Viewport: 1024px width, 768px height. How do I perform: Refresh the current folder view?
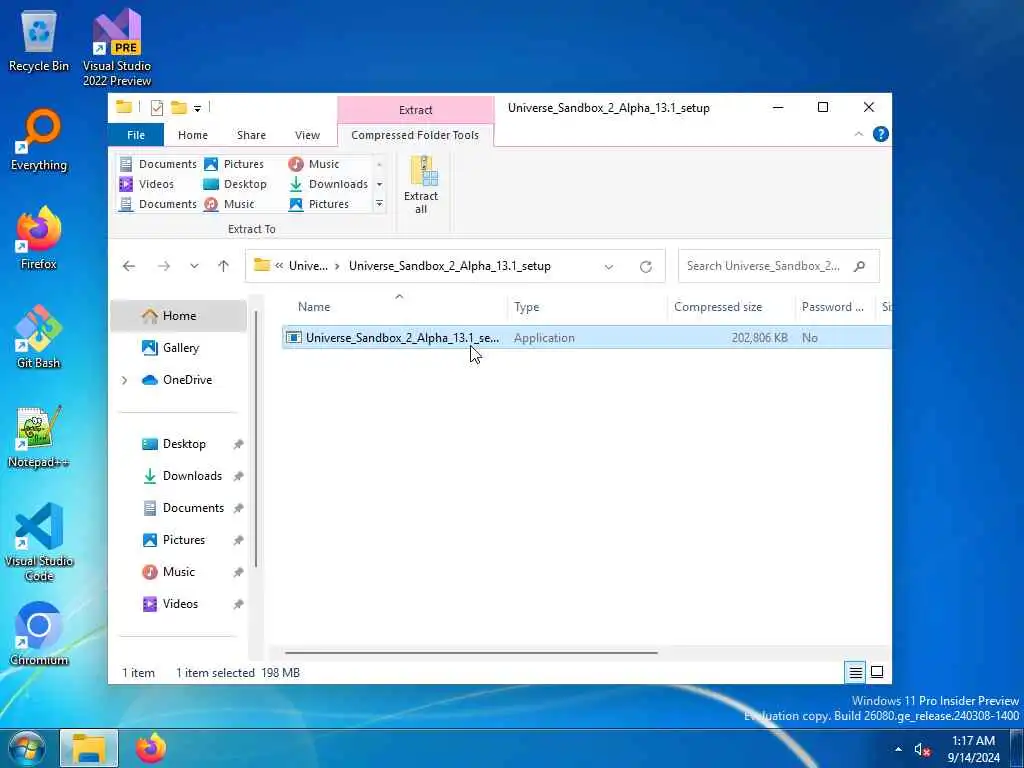coord(646,266)
